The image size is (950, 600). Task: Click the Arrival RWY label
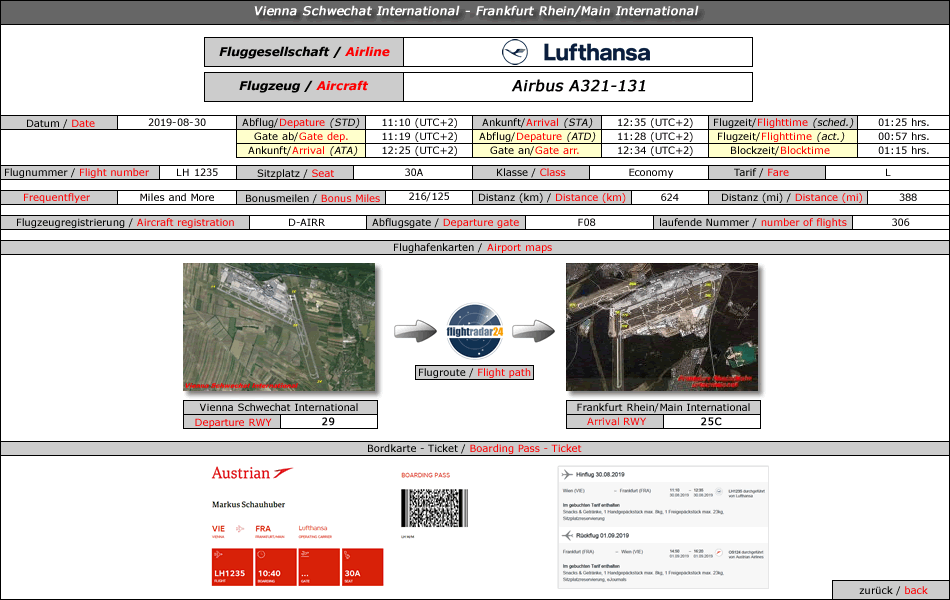[x=616, y=422]
